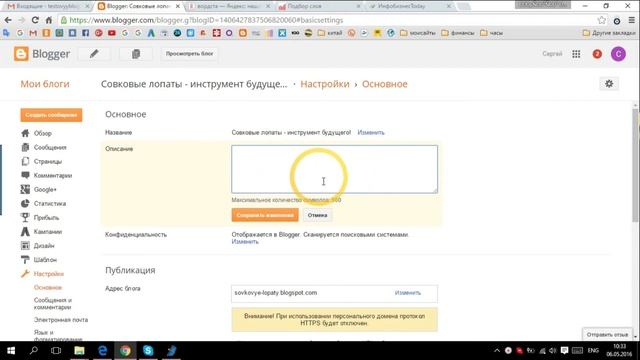Switch to the ИнфобизнесToday tab

(410, 6)
